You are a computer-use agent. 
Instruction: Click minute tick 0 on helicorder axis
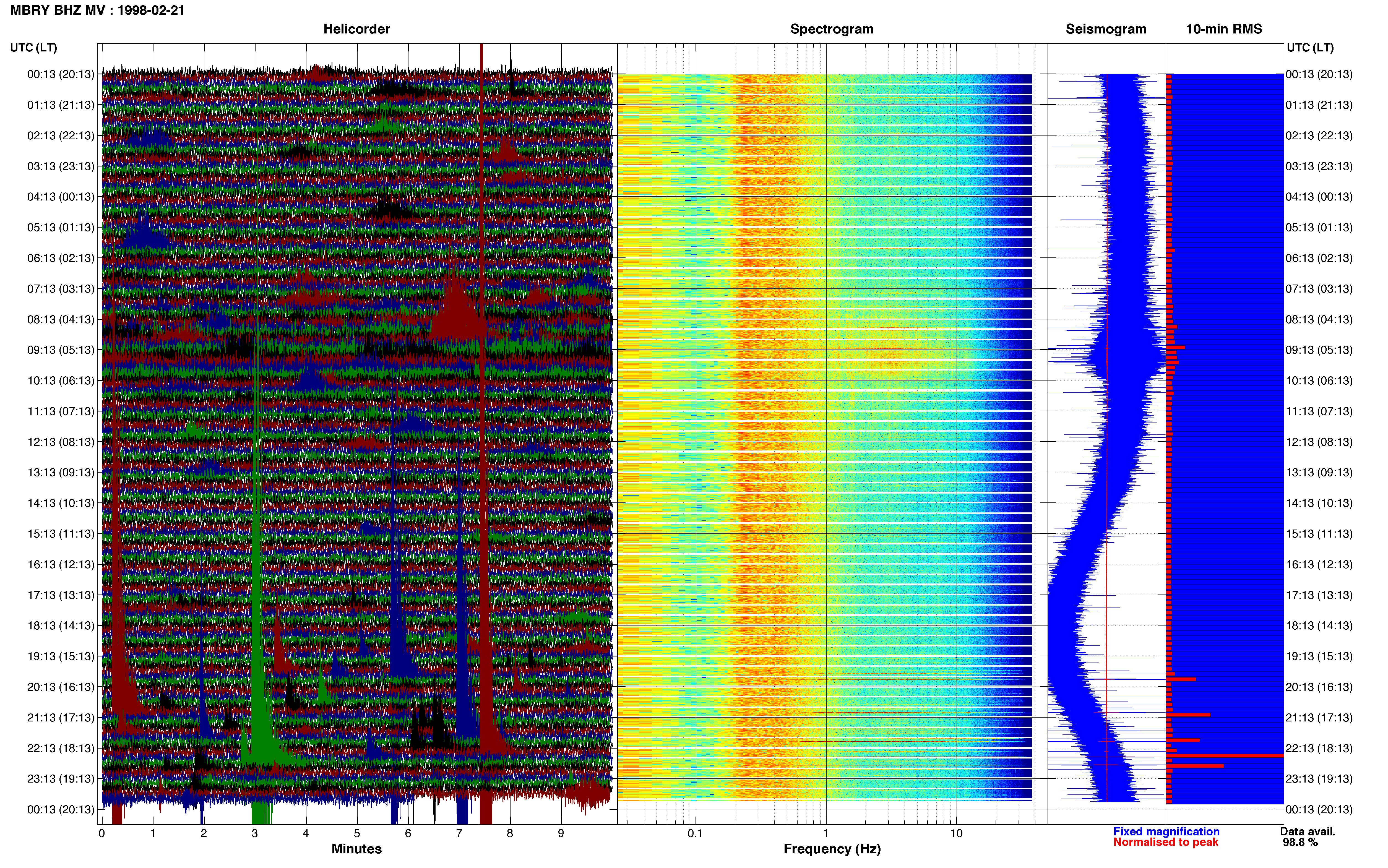101,833
